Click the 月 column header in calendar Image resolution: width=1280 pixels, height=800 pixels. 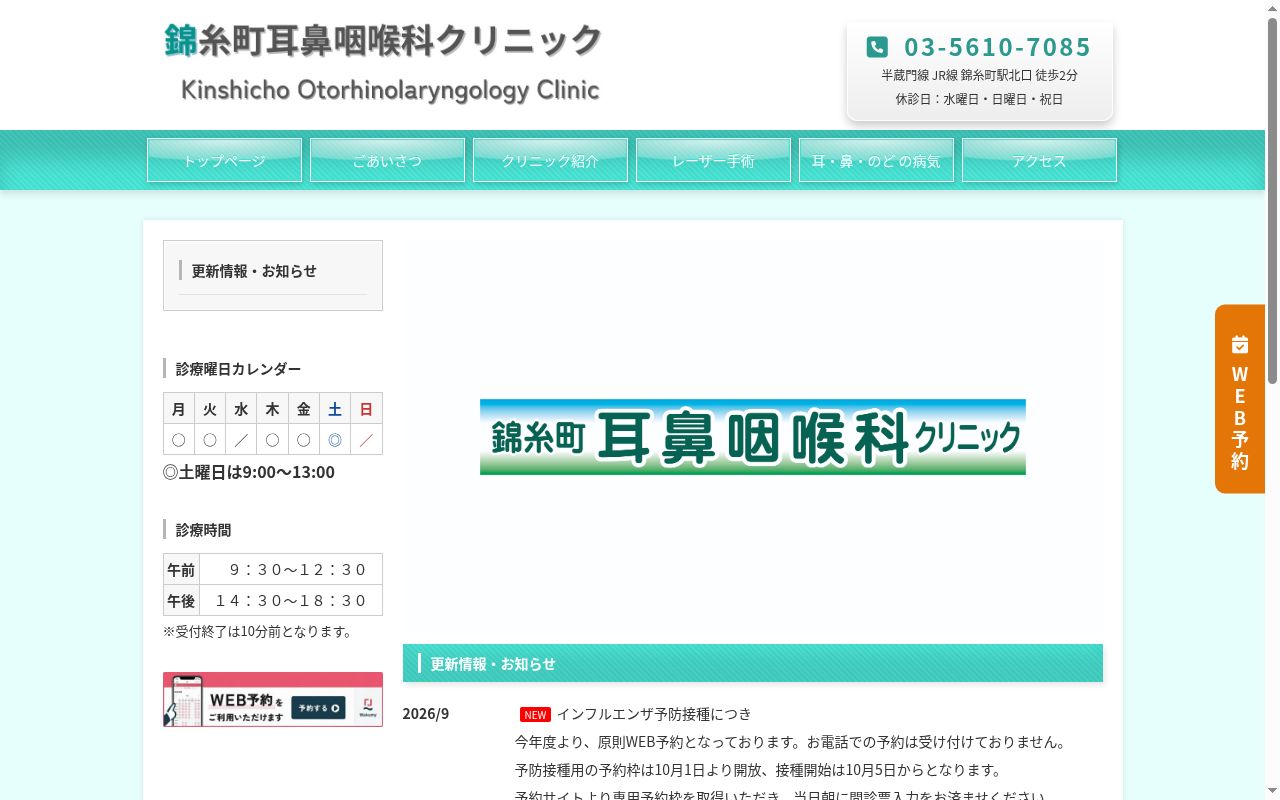coord(179,409)
